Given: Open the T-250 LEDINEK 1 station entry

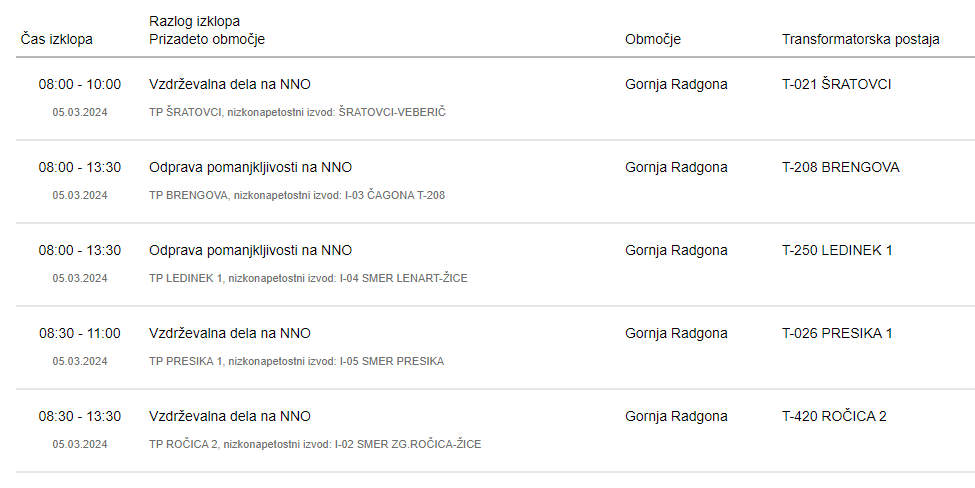Looking at the screenshot, I should (837, 250).
